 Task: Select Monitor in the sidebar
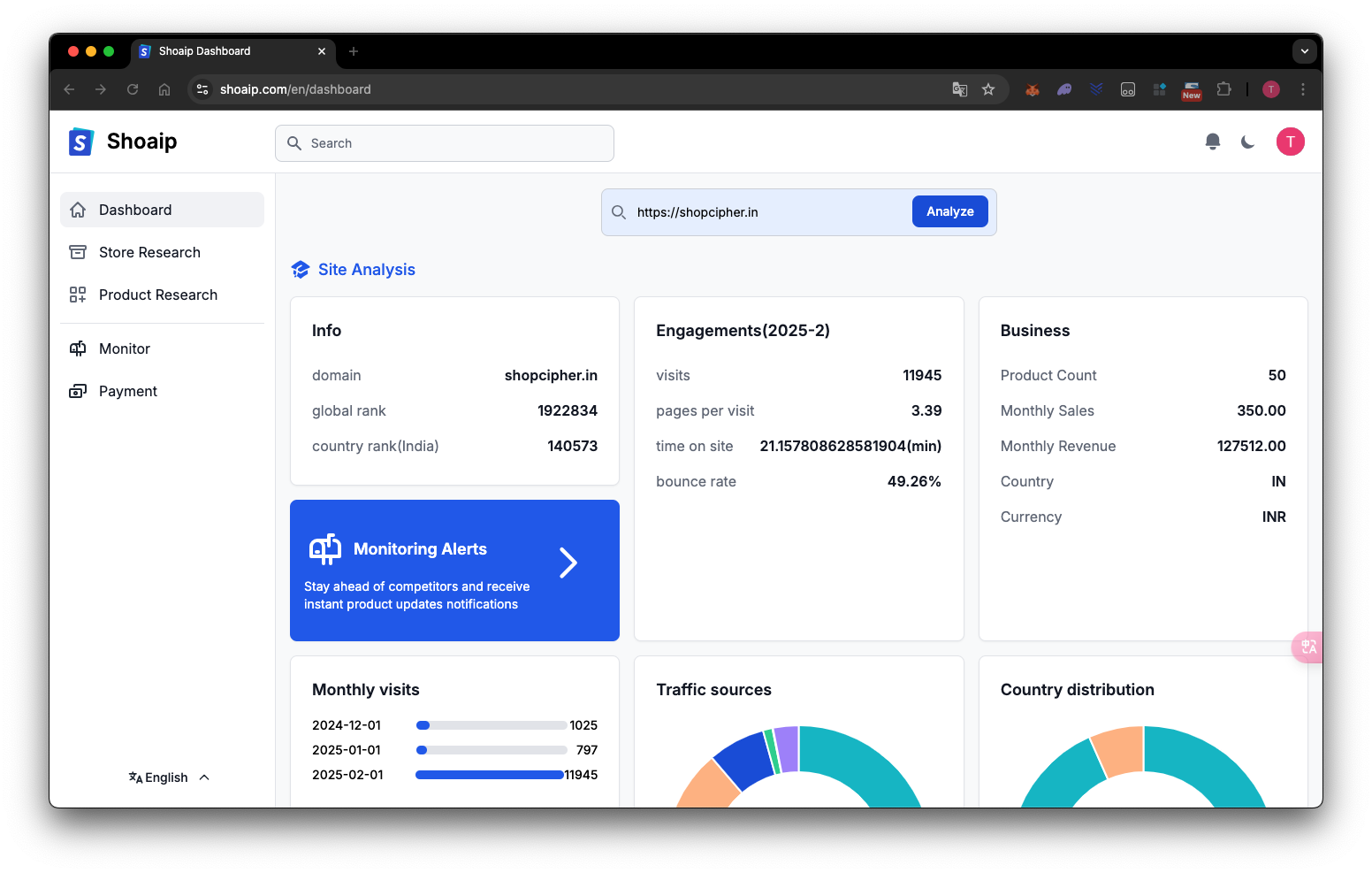point(125,348)
